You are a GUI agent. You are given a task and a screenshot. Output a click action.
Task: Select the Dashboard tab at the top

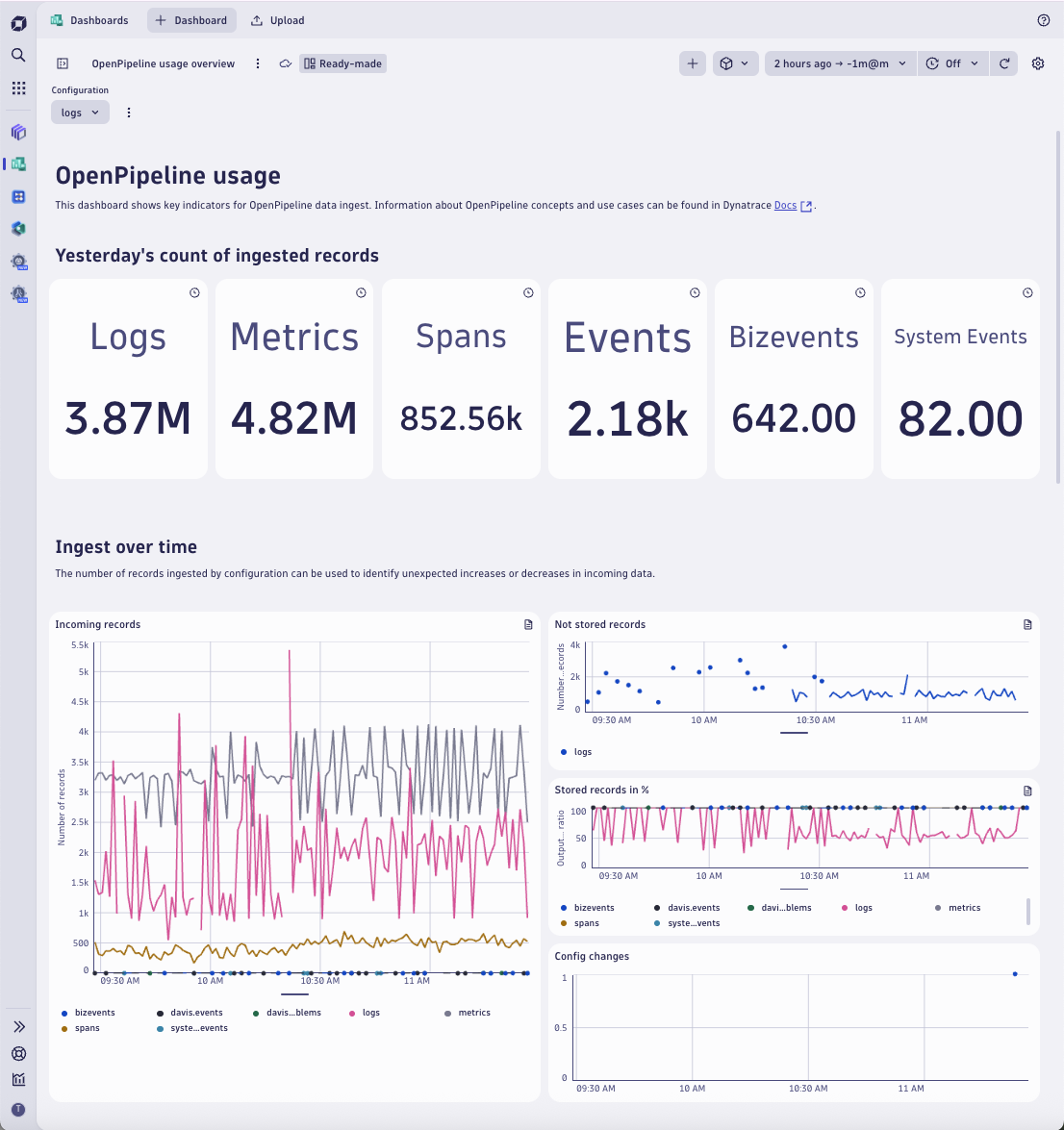(x=191, y=20)
